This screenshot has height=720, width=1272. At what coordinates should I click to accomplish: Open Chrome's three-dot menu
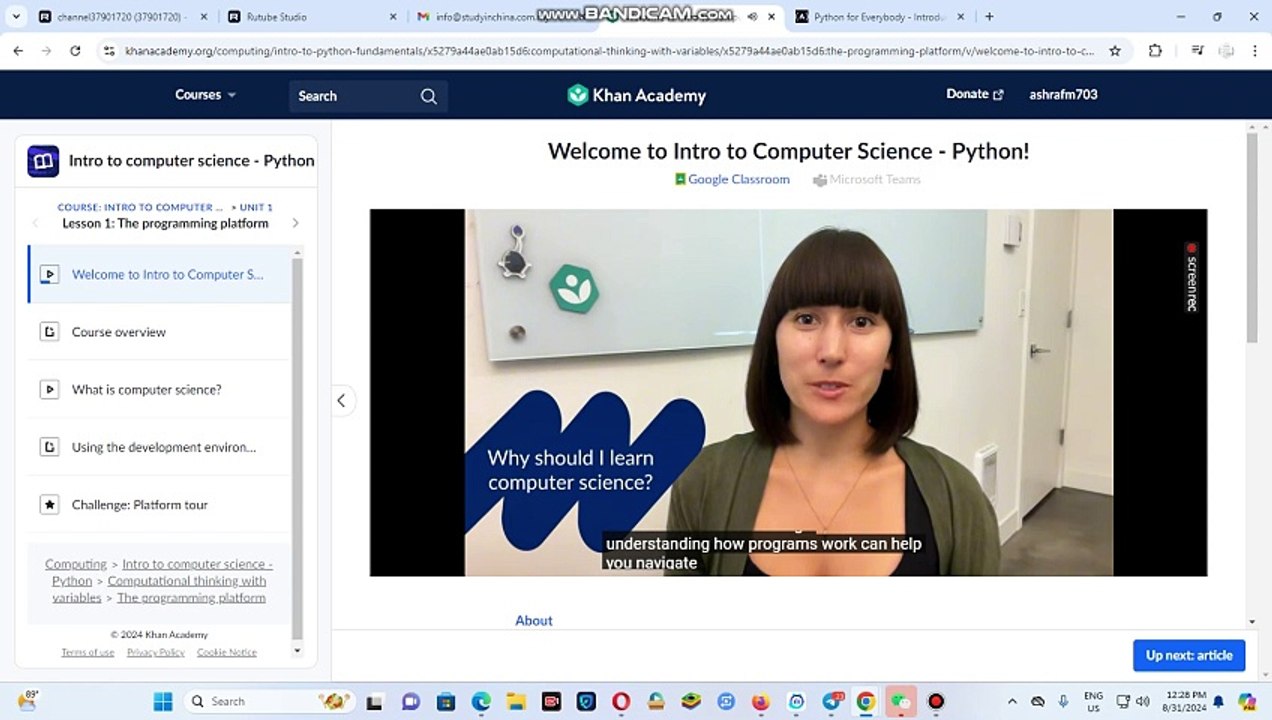coord(1254,50)
